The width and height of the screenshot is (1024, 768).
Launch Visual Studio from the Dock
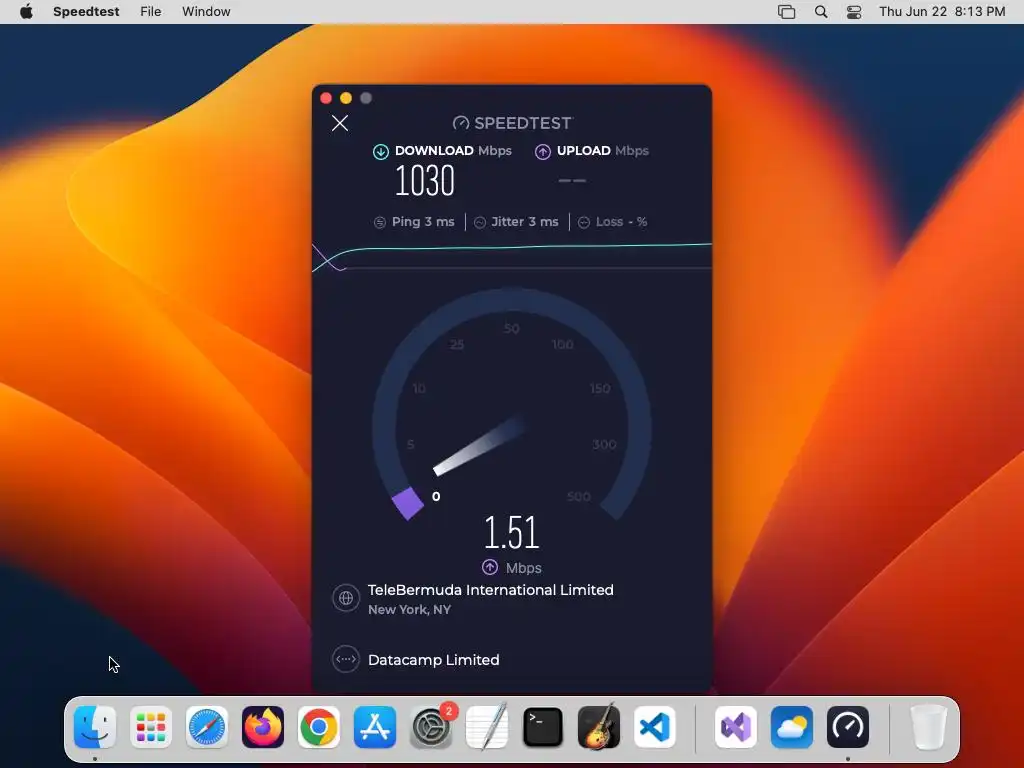tap(736, 727)
